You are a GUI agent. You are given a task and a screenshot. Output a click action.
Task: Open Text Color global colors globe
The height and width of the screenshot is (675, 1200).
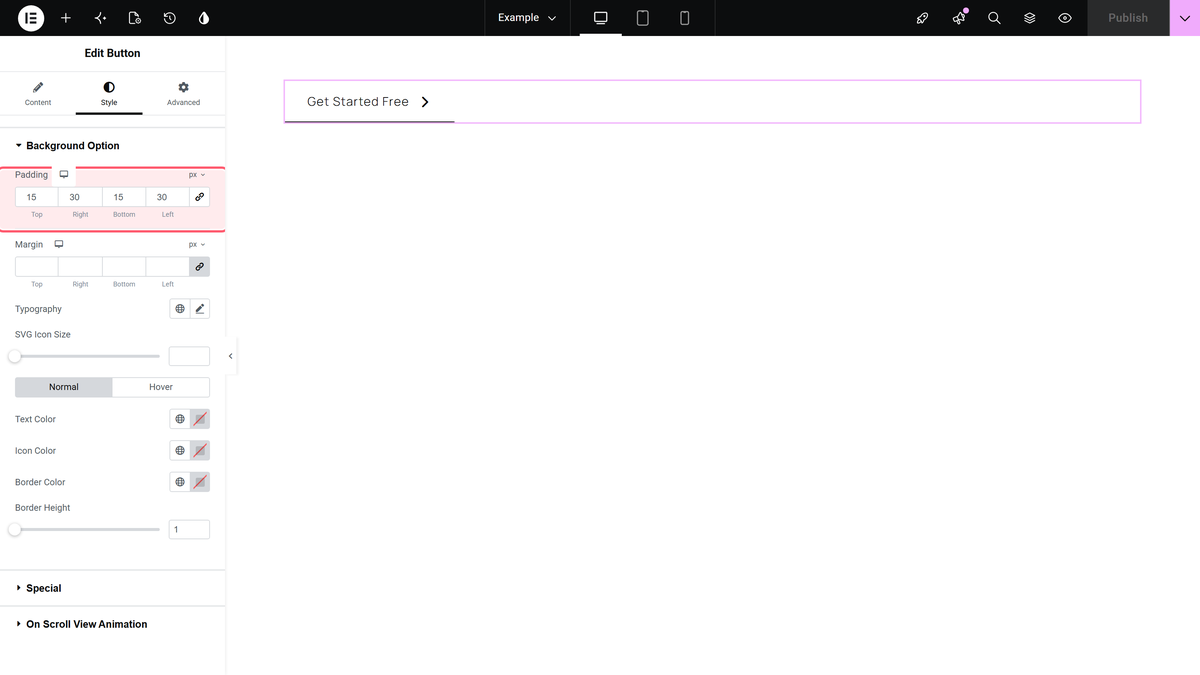pyautogui.click(x=180, y=419)
